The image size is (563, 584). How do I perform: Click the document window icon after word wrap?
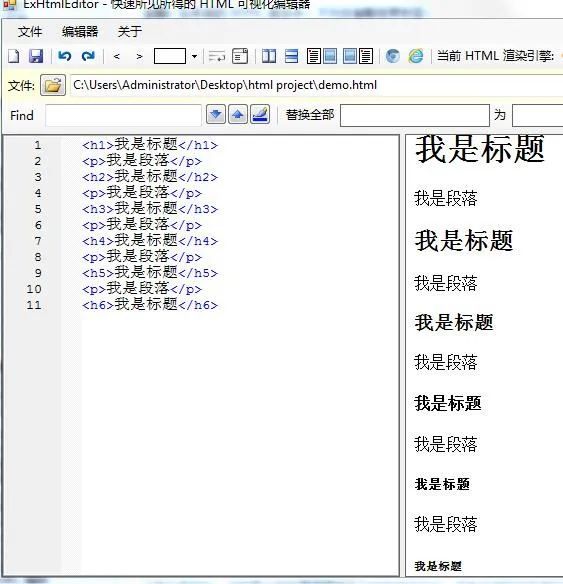click(240, 56)
